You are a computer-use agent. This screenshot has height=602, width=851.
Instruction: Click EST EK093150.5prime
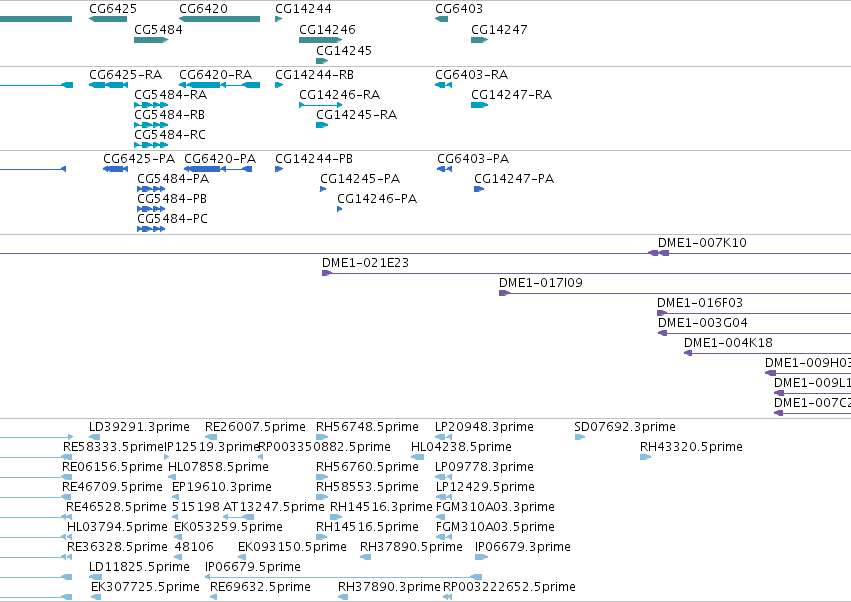click(x=293, y=547)
